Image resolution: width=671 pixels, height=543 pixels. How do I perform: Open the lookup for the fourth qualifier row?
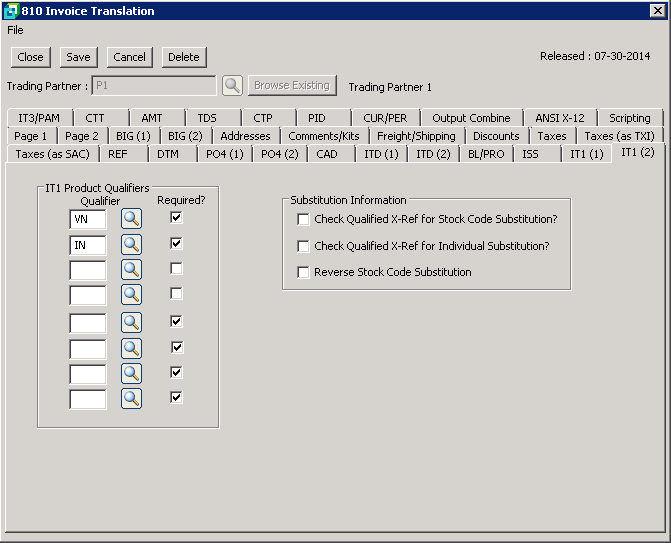point(132,295)
